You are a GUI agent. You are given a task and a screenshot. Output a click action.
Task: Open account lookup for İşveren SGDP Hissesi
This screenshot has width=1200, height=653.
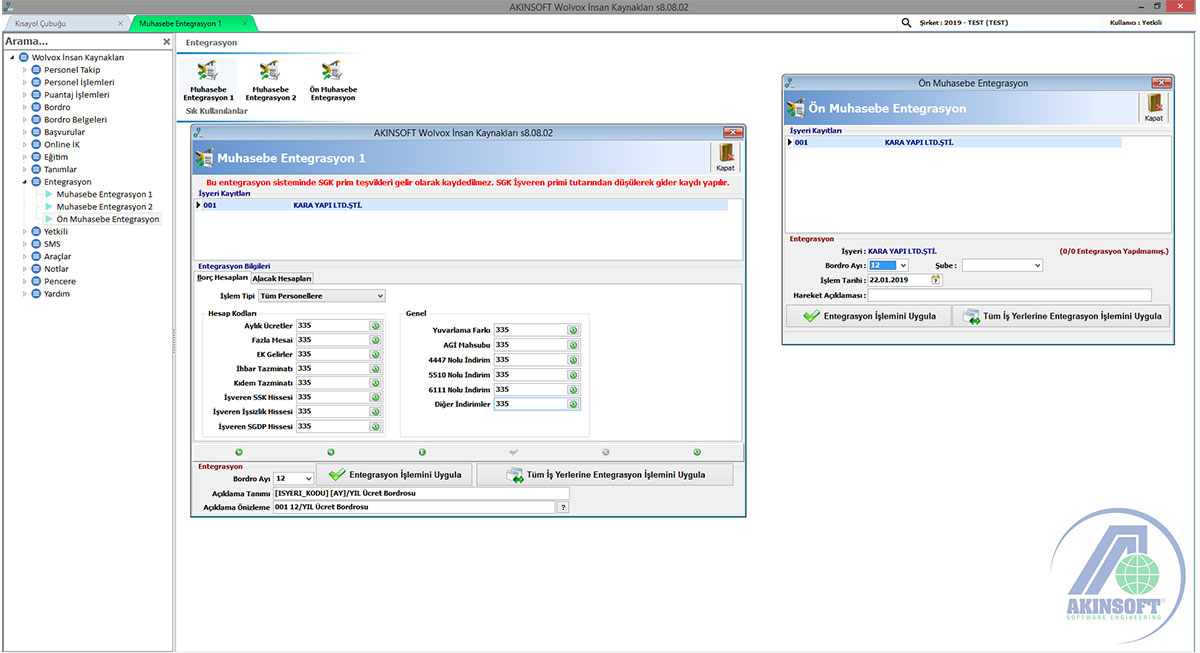click(x=375, y=426)
